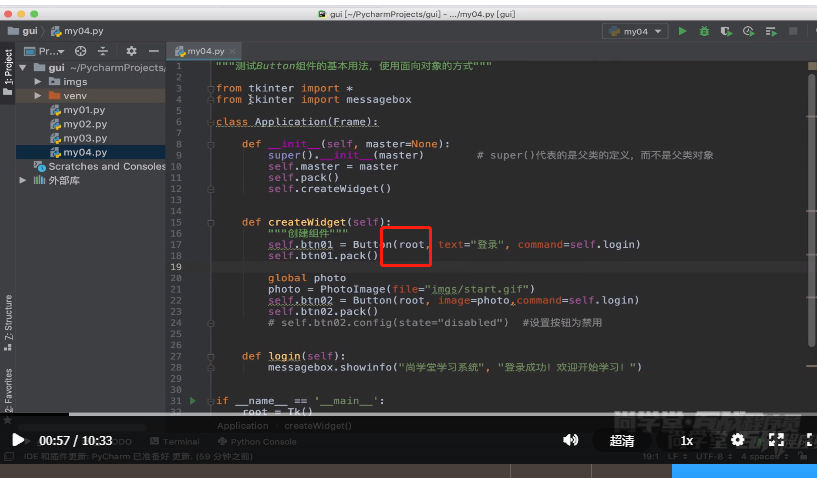The image size is (817, 478).
Task: Run my04 with coverage icon
Action: pos(726,31)
